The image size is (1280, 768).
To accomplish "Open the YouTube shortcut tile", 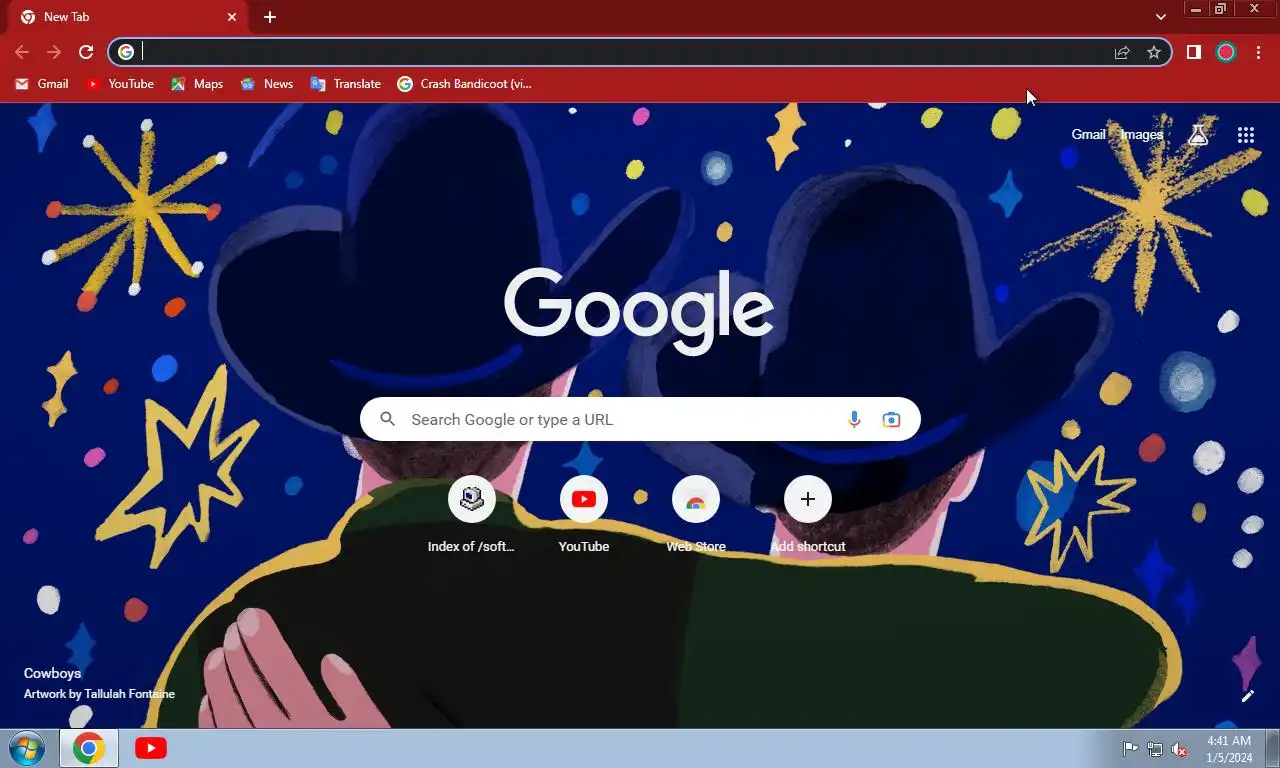I will click(584, 516).
